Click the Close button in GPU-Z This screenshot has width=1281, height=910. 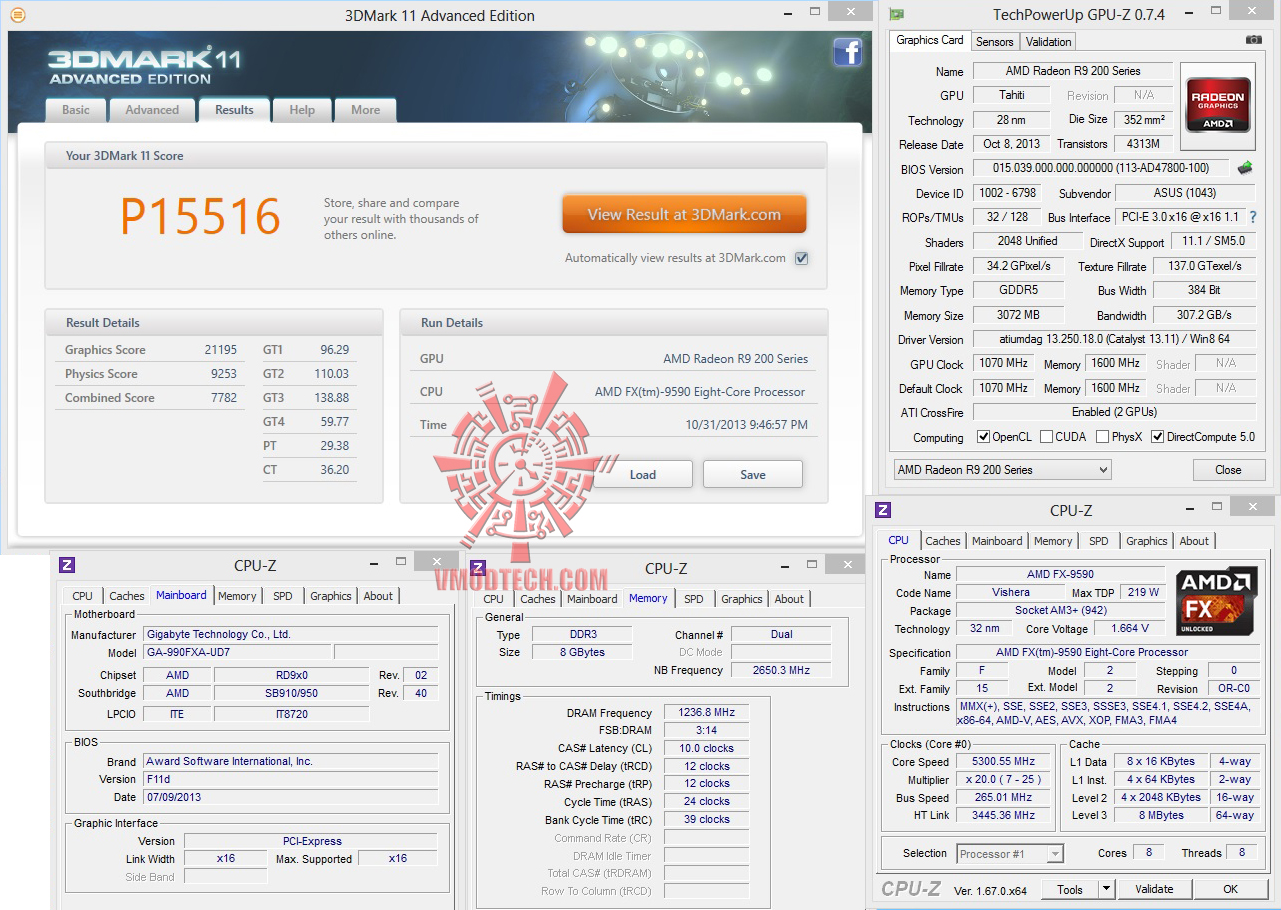pyautogui.click(x=1228, y=470)
